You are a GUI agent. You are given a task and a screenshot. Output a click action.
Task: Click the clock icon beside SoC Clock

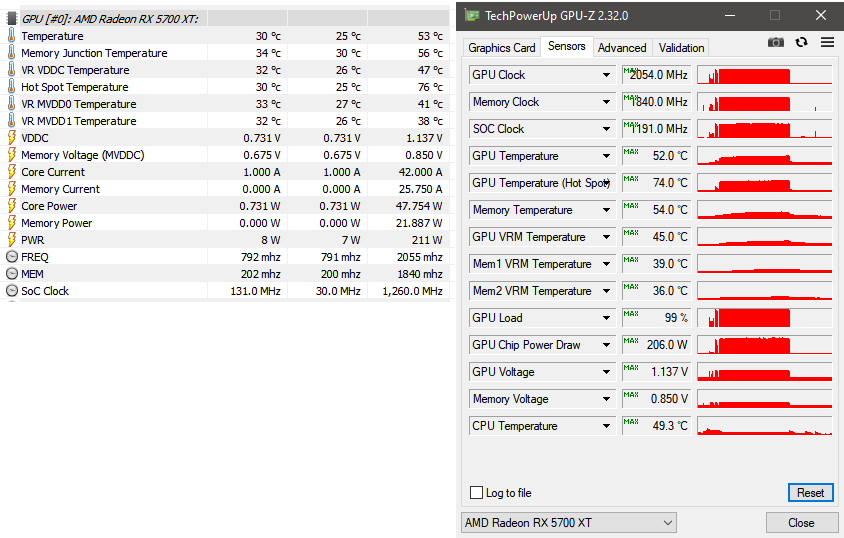(12, 291)
